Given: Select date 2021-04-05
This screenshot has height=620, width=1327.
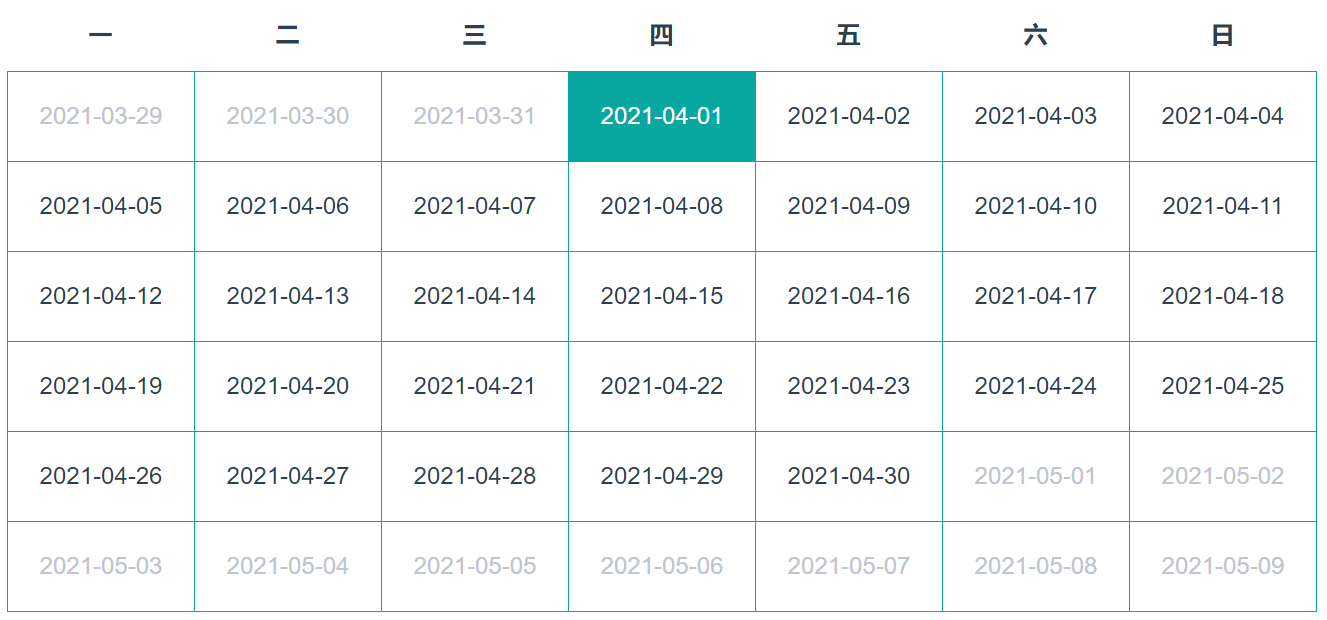Looking at the screenshot, I should (x=100, y=206).
